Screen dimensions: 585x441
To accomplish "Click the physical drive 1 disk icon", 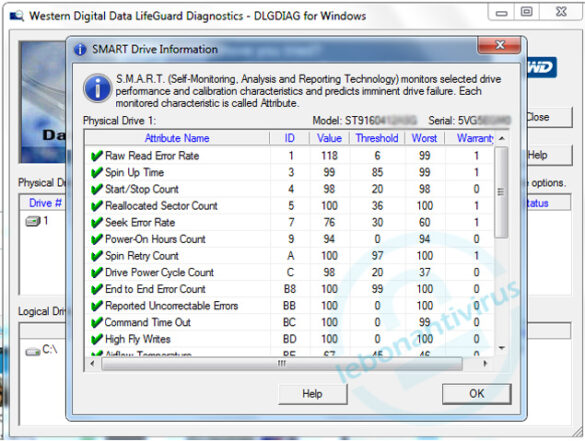I will (x=33, y=221).
